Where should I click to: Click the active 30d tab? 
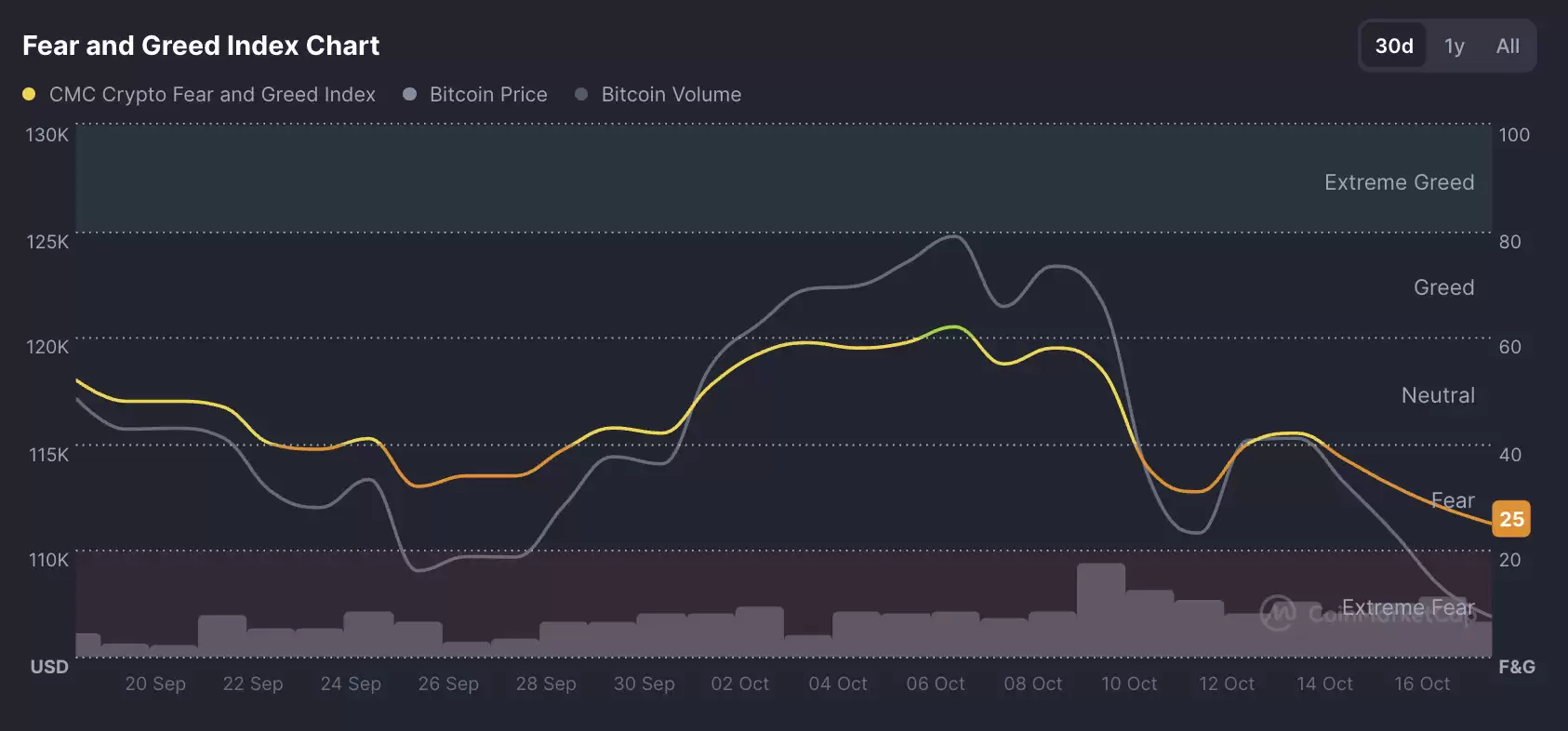1393,45
